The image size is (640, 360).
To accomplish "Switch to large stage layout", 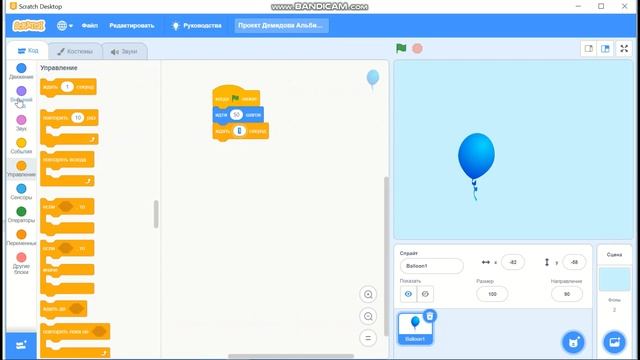I will [x=605, y=49].
